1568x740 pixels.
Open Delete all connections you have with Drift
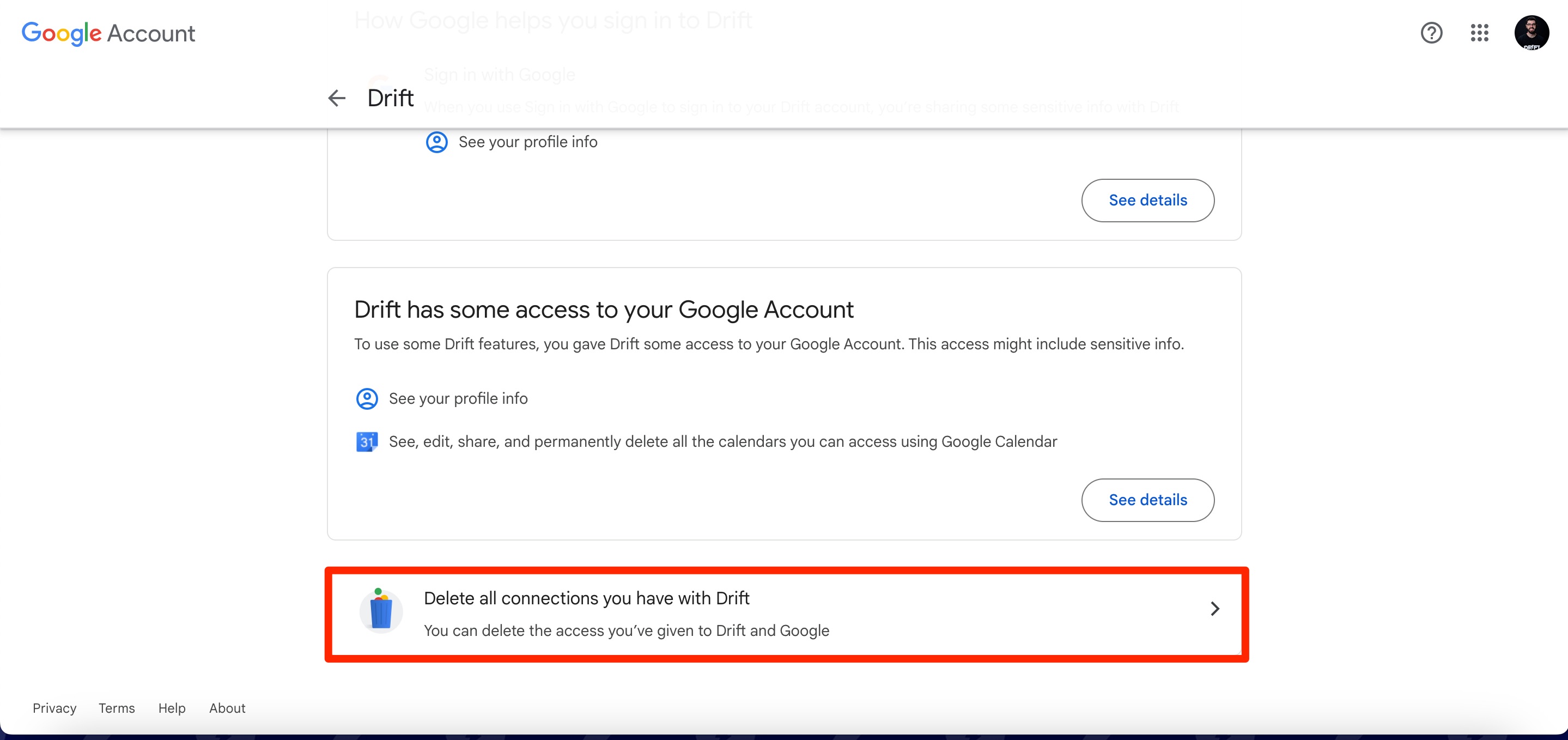coord(786,615)
